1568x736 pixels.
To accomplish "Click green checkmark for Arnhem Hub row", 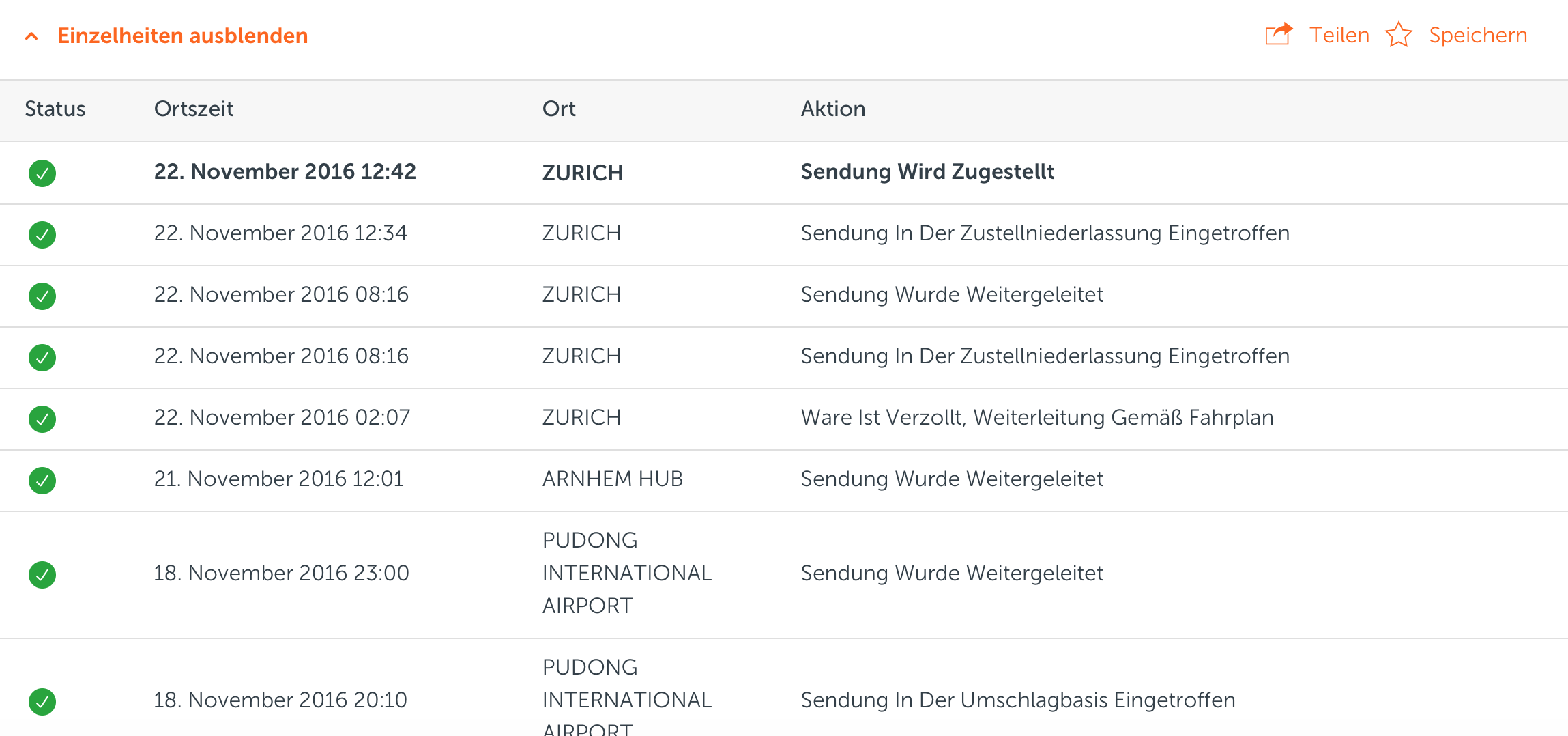I will (x=42, y=481).
